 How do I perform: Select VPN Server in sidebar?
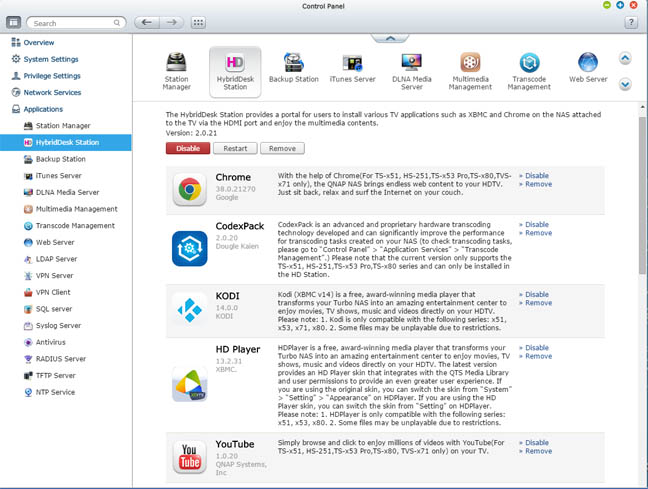point(54,275)
